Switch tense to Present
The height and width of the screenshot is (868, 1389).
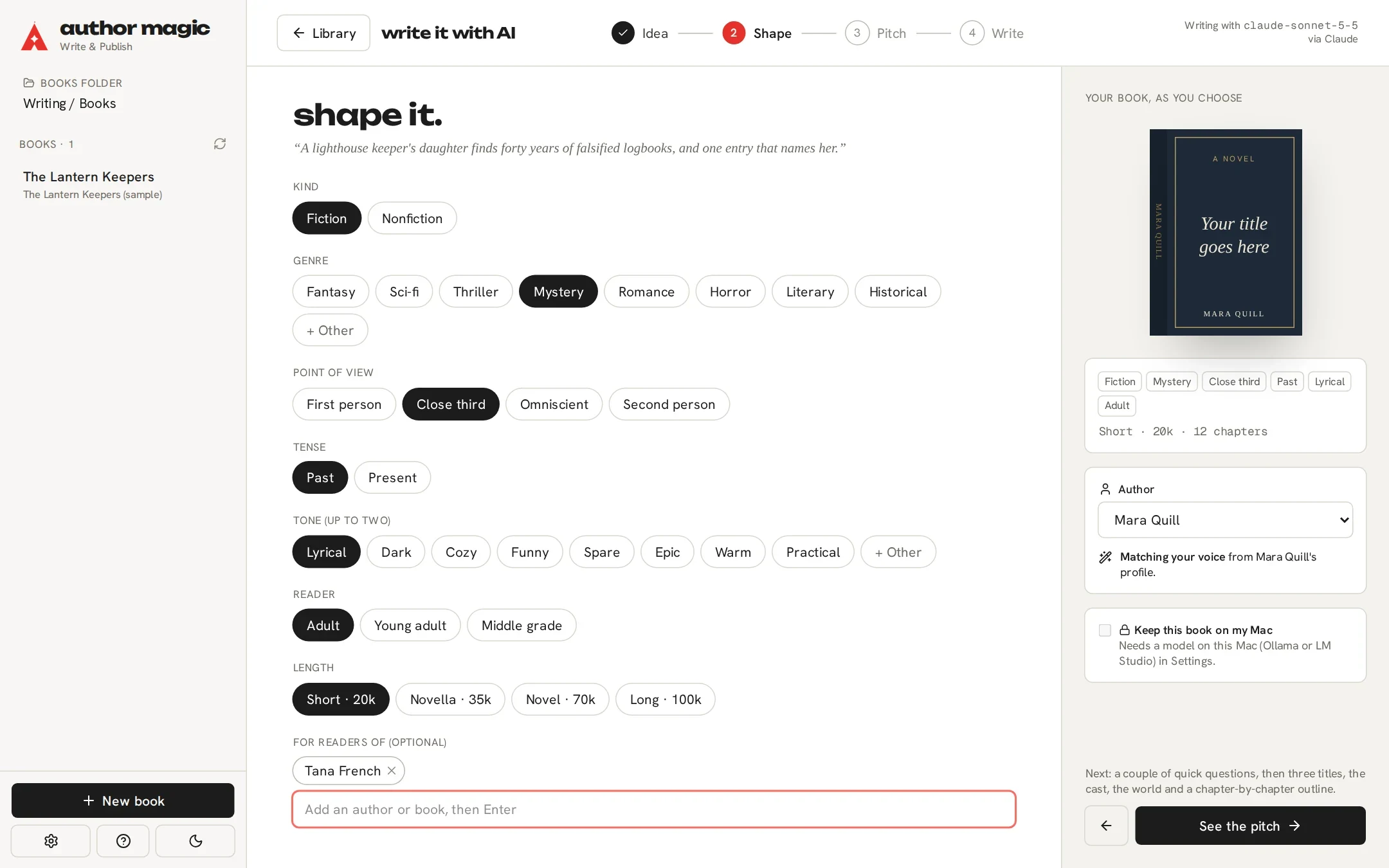(392, 478)
